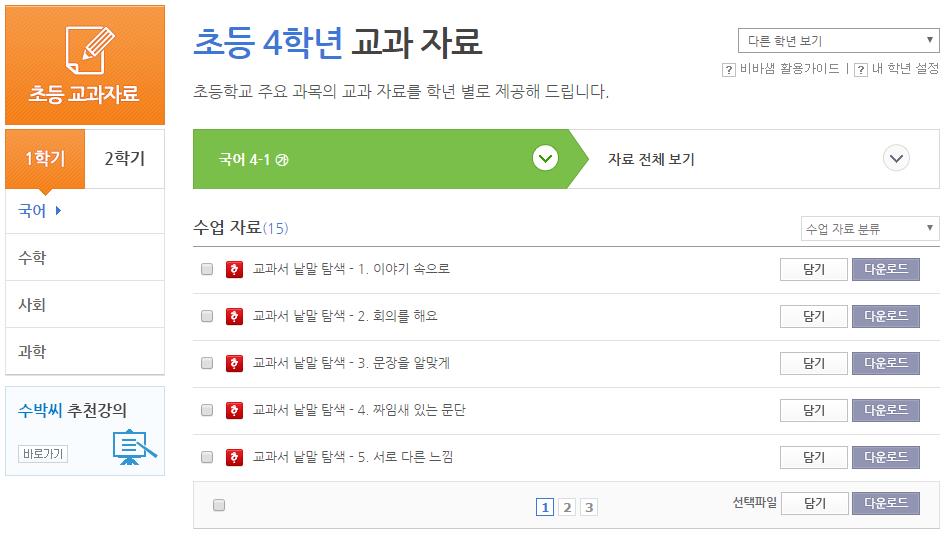952x540 pixels.
Task: Click 바로가기 under 수박씨 추천강의
Action: coord(42,454)
